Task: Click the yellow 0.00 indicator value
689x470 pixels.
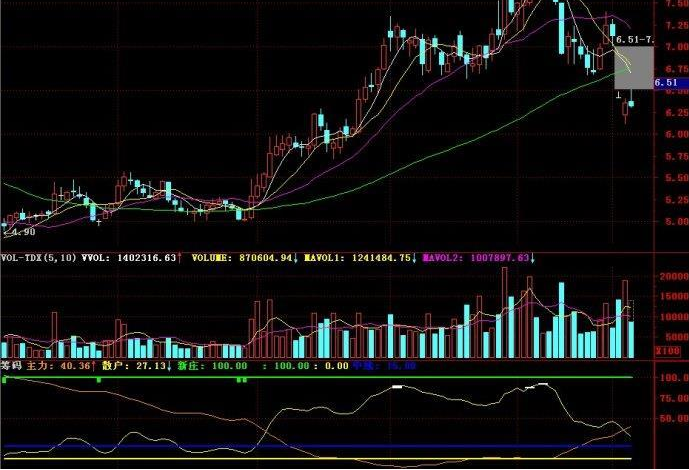Action: coord(337,365)
